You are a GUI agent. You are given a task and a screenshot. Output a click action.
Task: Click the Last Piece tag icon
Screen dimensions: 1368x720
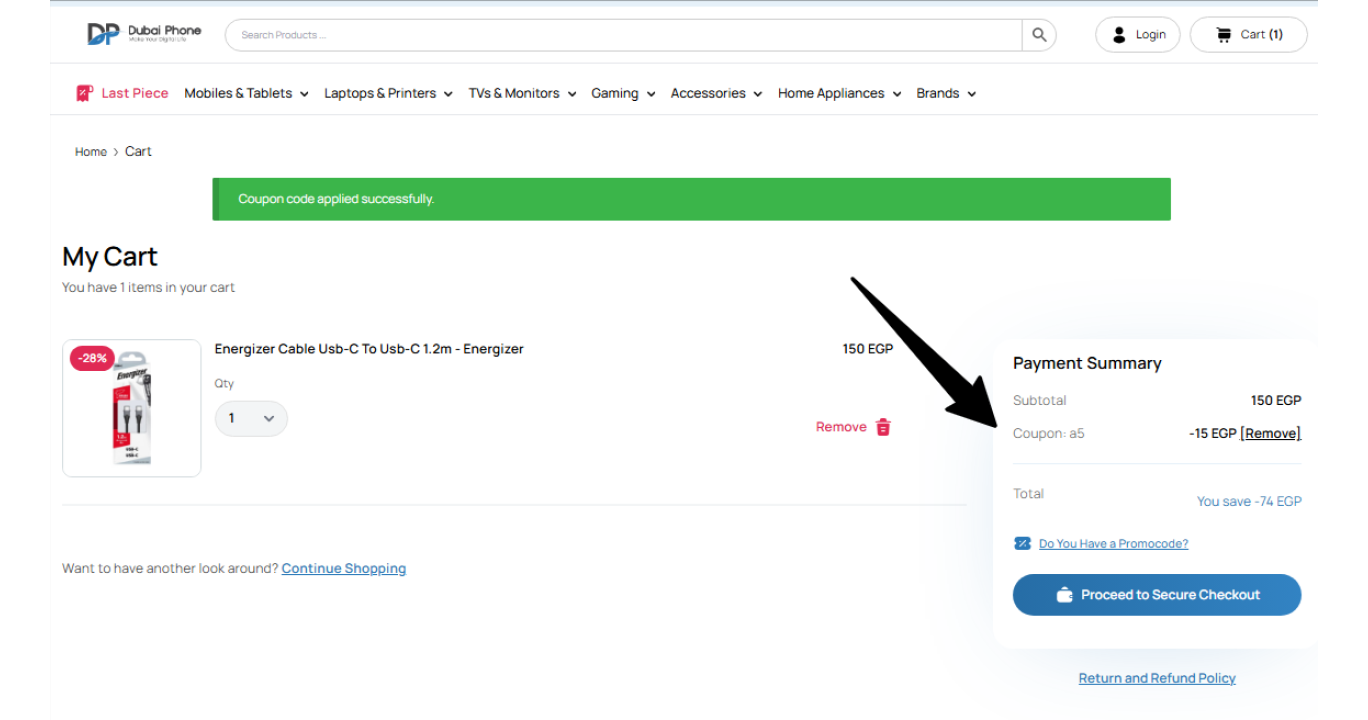tap(84, 93)
